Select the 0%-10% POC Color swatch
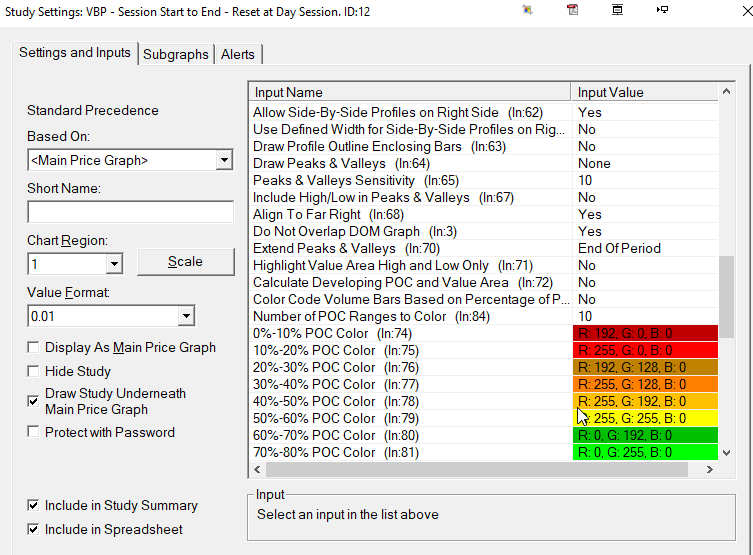Image resolution: width=753 pixels, height=555 pixels. (645, 333)
